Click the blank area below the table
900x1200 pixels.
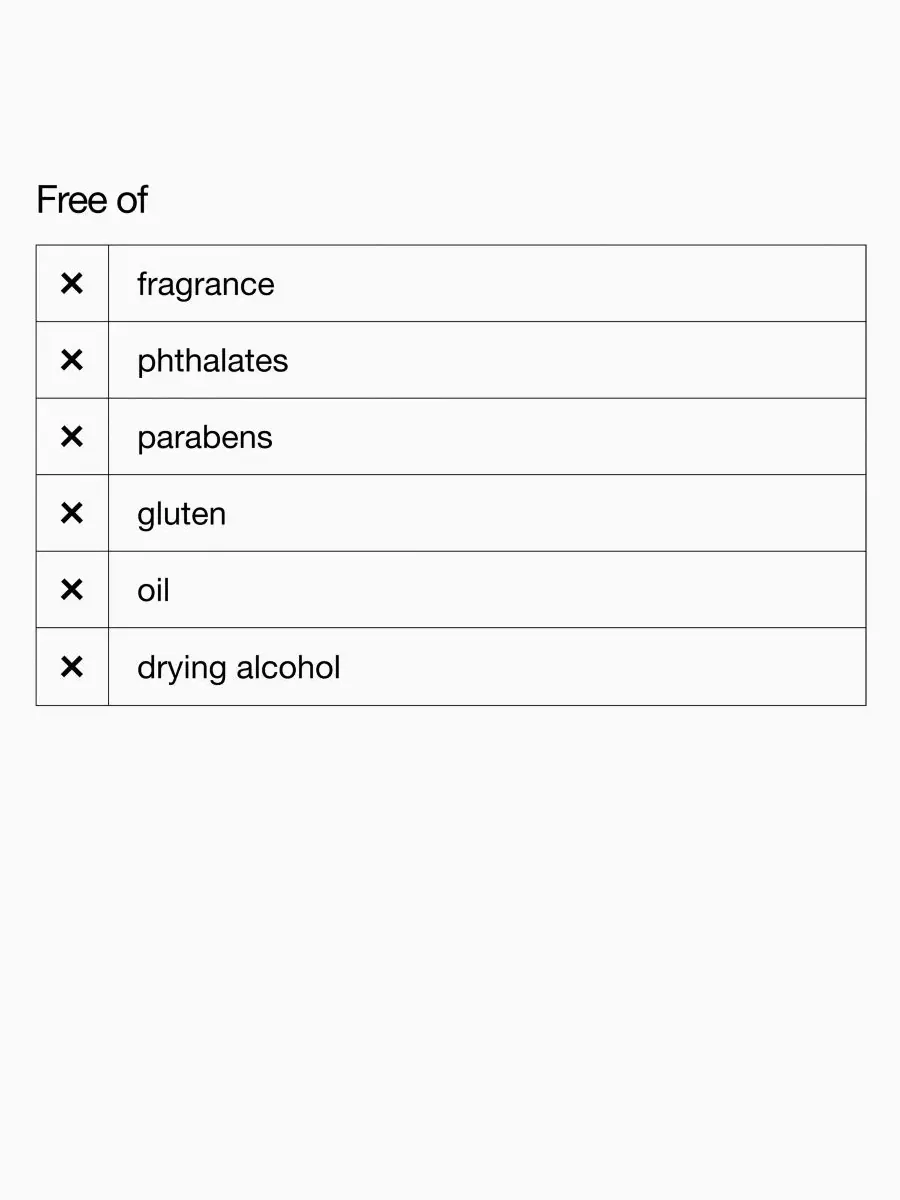(x=450, y=950)
